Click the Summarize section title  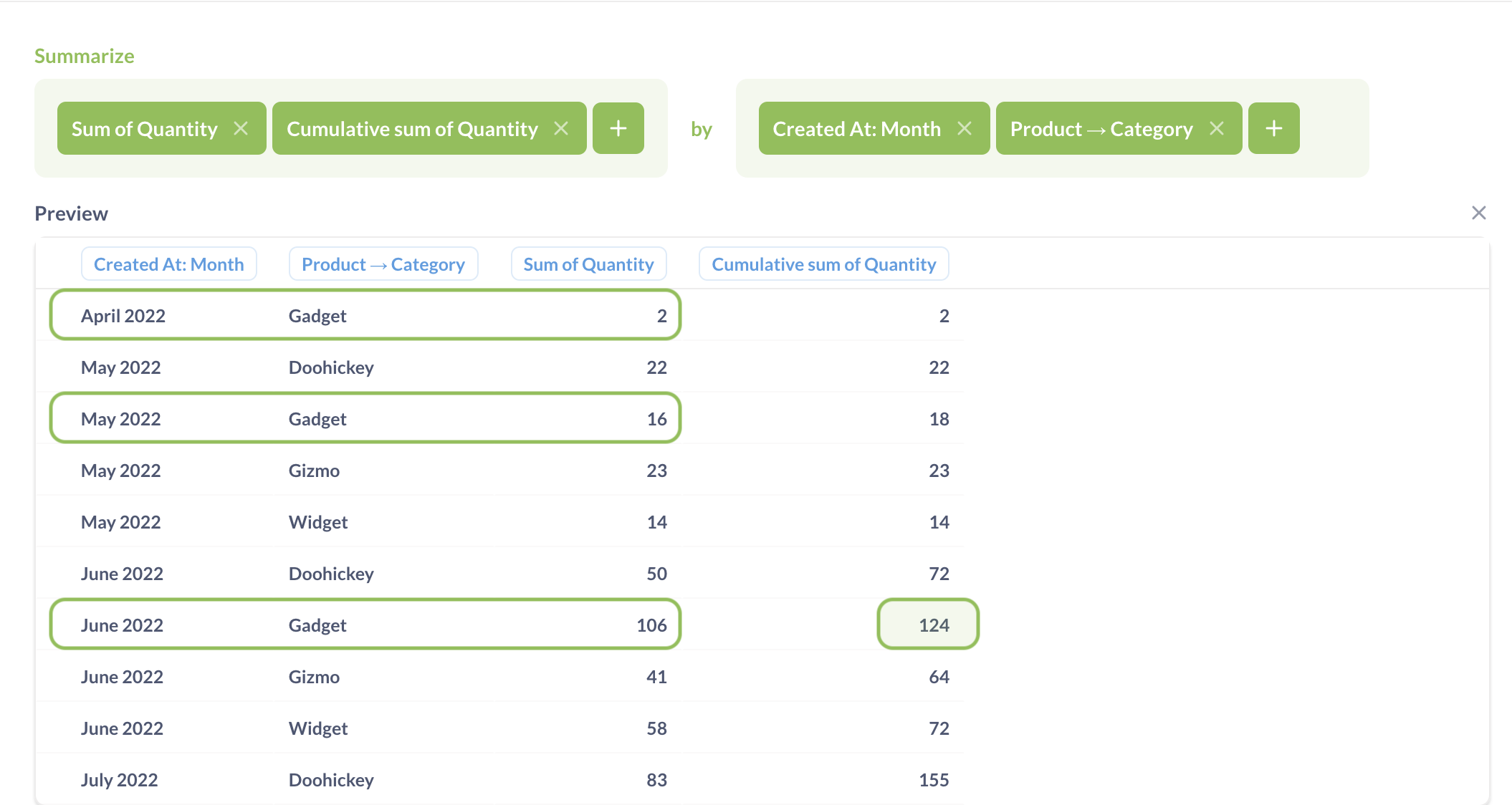point(85,56)
